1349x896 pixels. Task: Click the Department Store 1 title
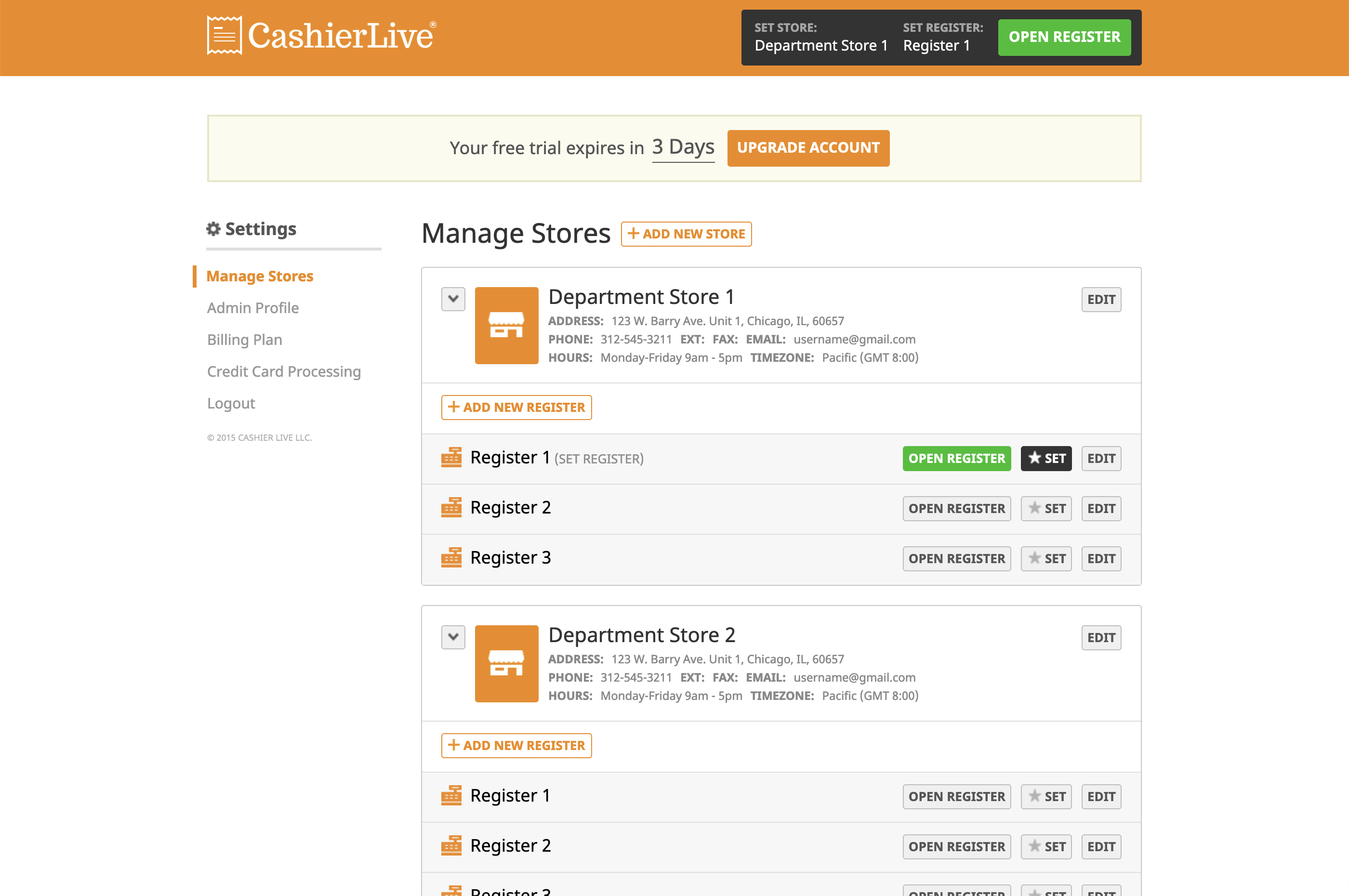(x=641, y=297)
